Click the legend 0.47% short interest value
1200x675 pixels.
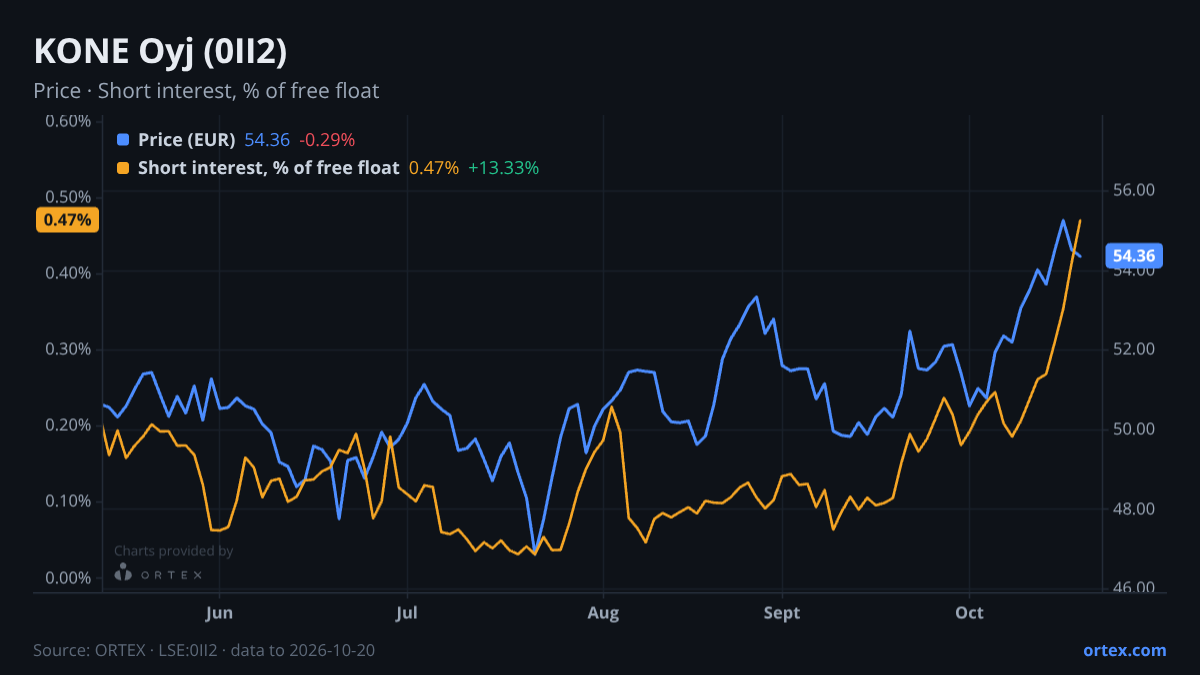[x=434, y=168]
